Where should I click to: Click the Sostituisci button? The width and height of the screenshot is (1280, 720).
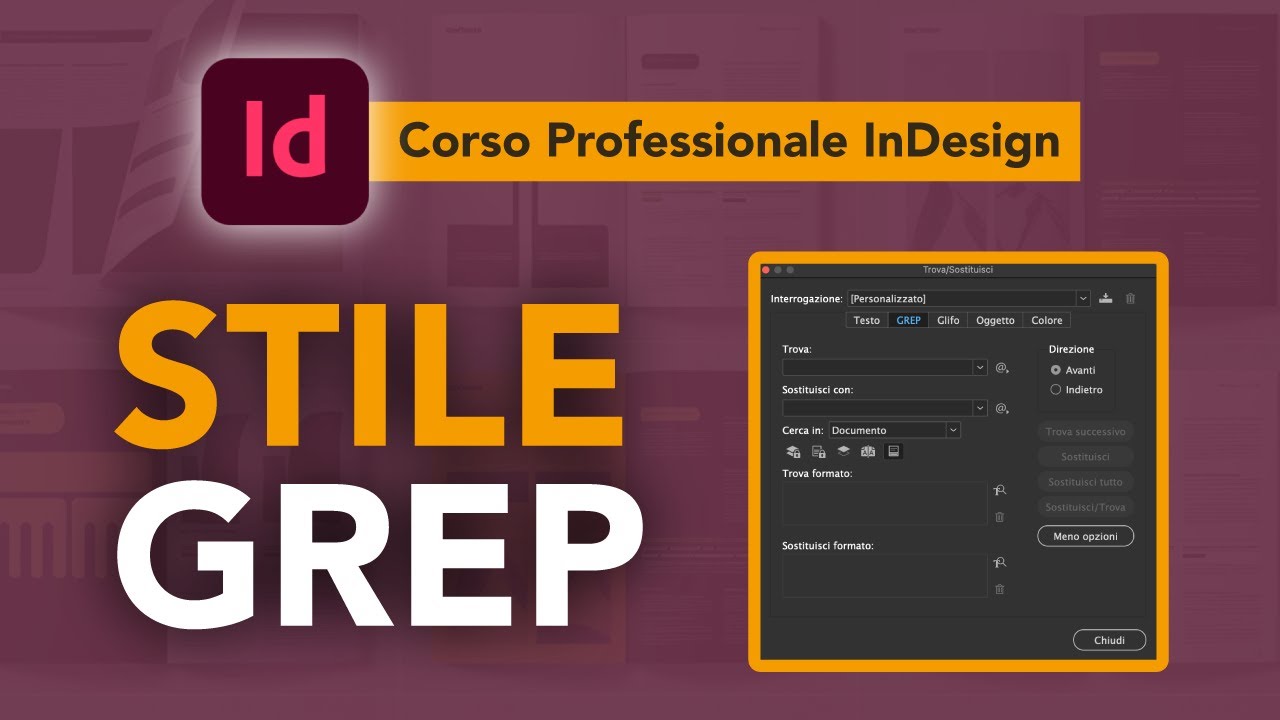coord(1085,456)
